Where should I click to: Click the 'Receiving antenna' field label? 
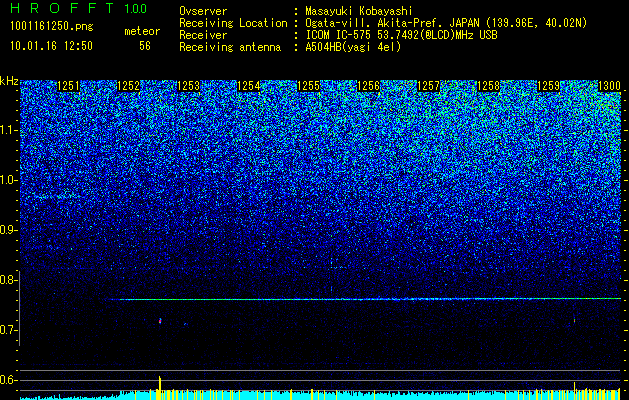(x=230, y=47)
